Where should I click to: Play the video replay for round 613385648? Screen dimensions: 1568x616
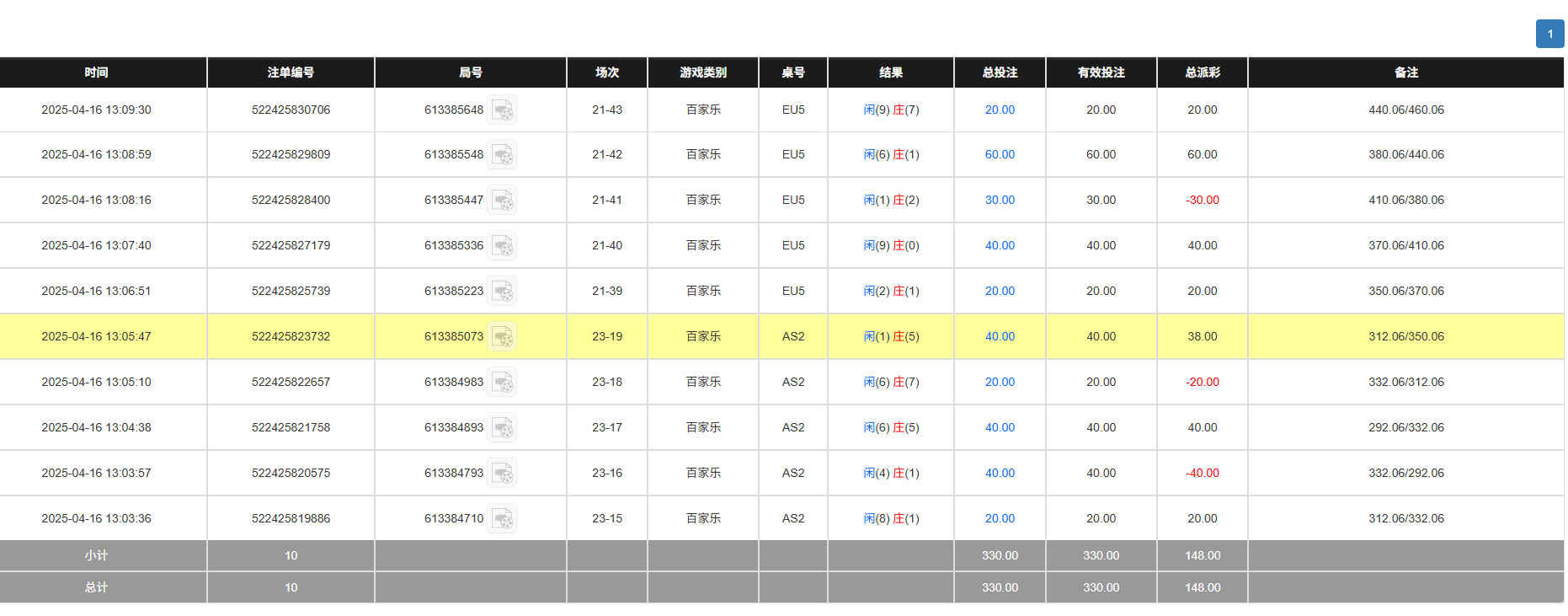click(x=503, y=110)
